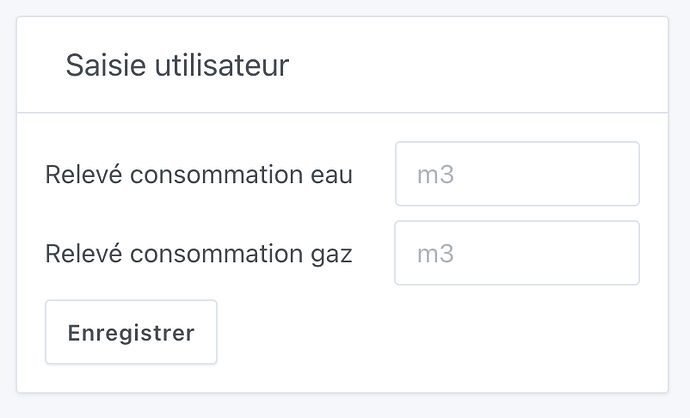Activate the gaz meter reading textbox
The width and height of the screenshot is (690, 418).
(517, 253)
